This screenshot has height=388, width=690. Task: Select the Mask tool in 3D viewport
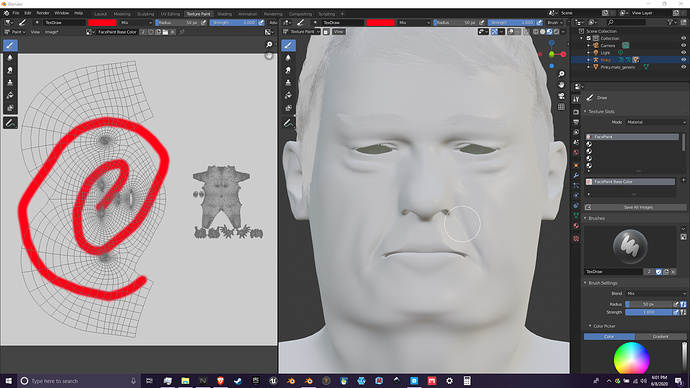click(x=288, y=107)
